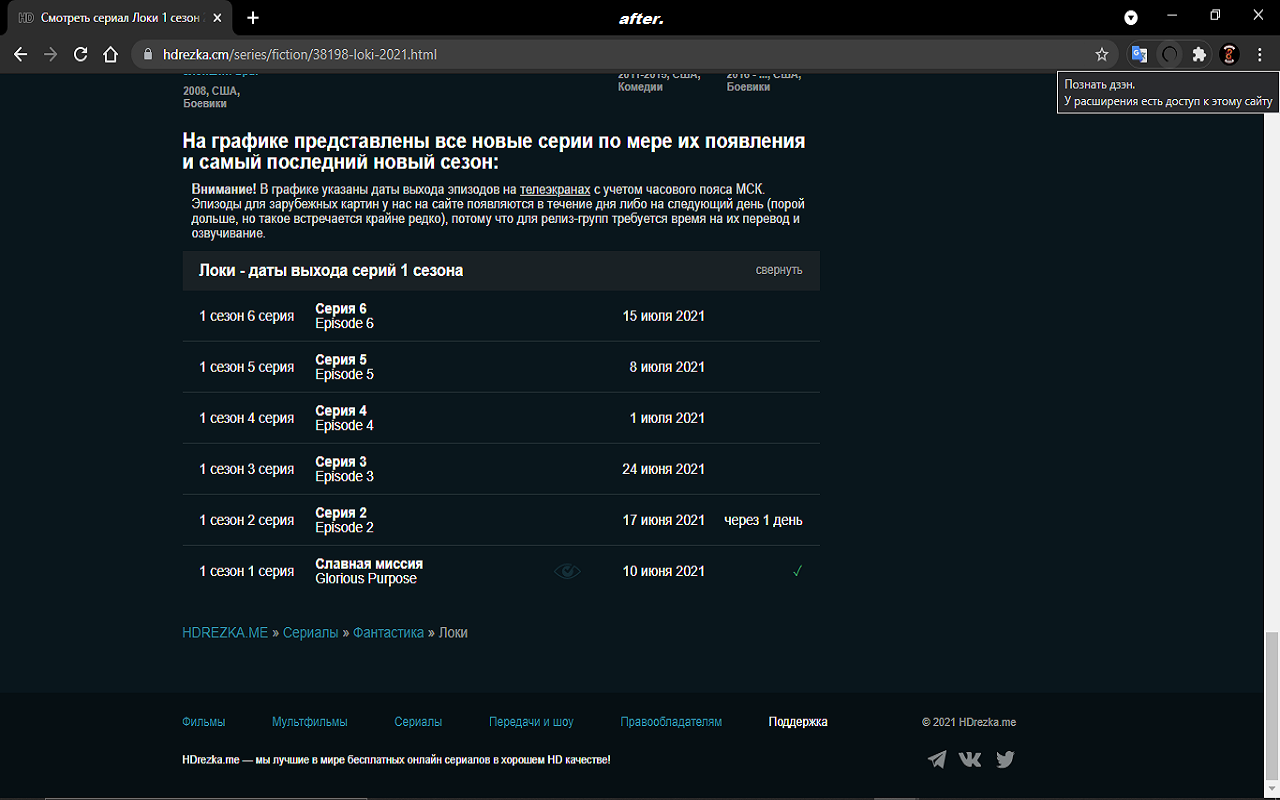The height and width of the screenshot is (800, 1280).
Task: Open a new browser tab
Action: (x=253, y=18)
